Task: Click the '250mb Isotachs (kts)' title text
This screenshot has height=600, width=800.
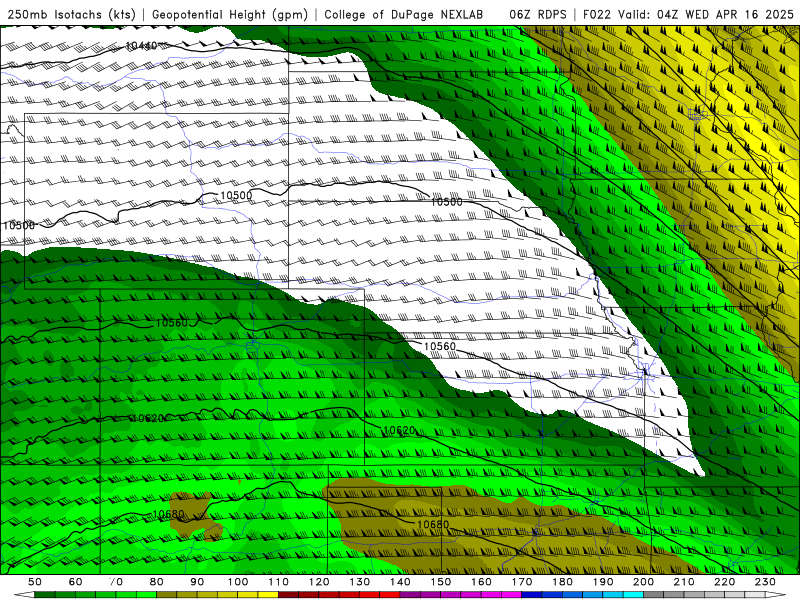Action: (x=71, y=14)
